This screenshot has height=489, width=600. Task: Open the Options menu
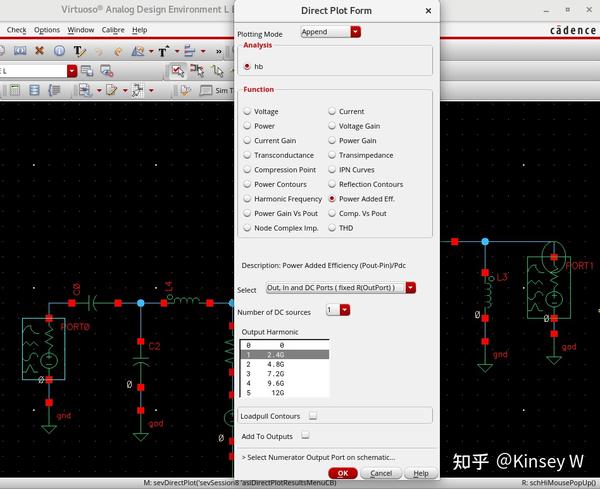47,30
